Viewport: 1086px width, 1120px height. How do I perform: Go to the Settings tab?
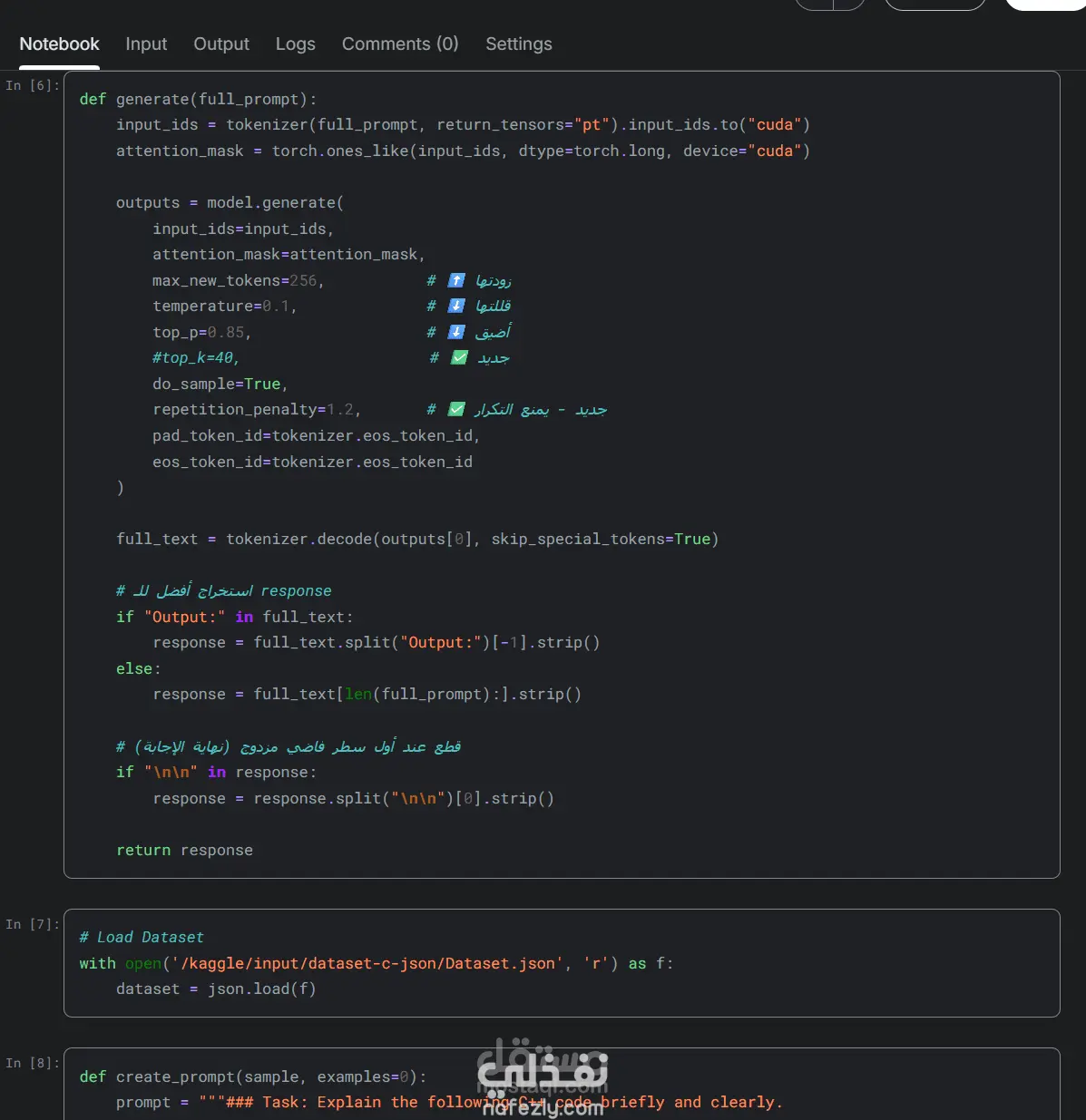[x=519, y=44]
